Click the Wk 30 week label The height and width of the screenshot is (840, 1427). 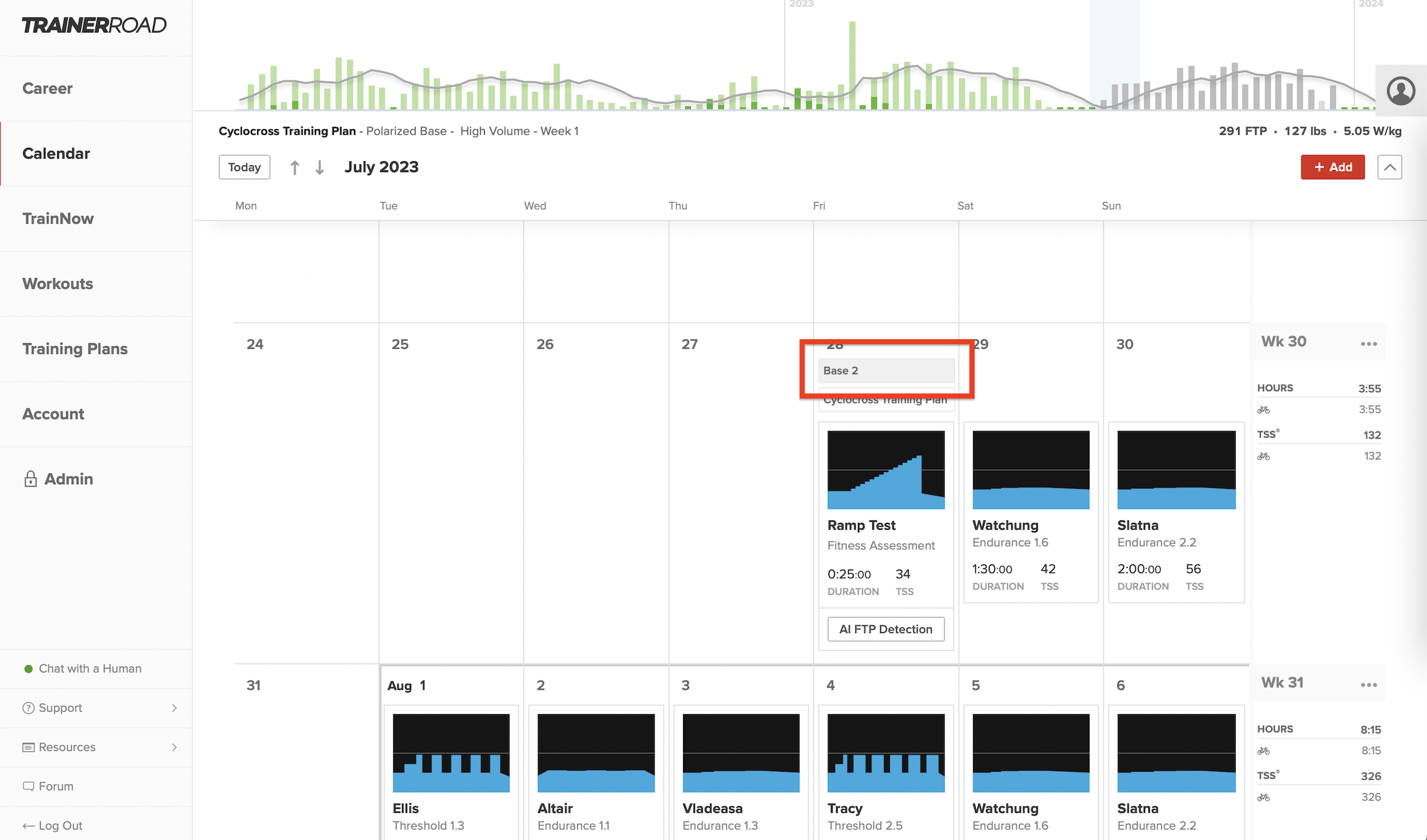(1284, 341)
